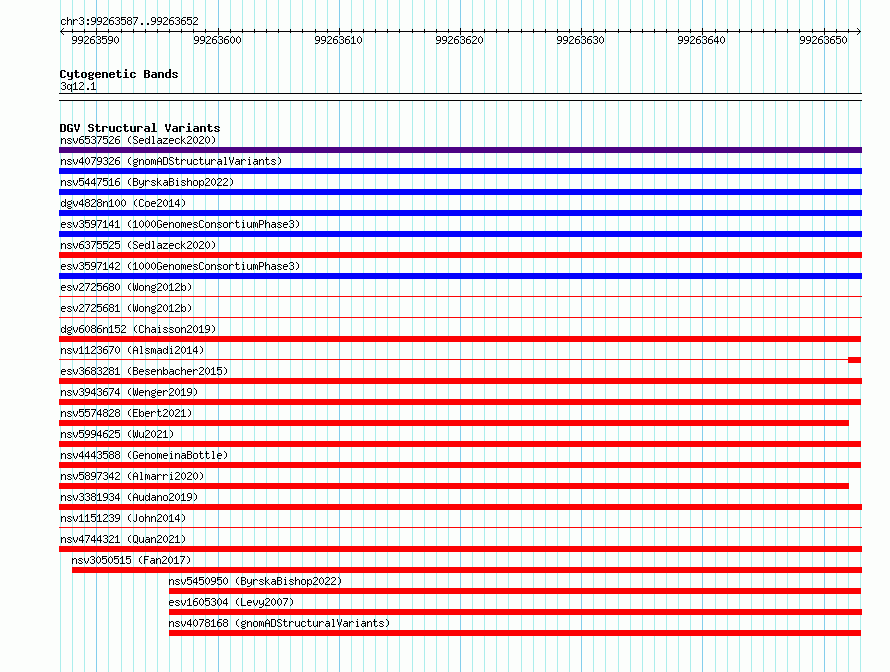Select nsv5897342 (Almarri2020) label
Image resolution: width=890 pixels, height=672 pixels.
(x=132, y=476)
